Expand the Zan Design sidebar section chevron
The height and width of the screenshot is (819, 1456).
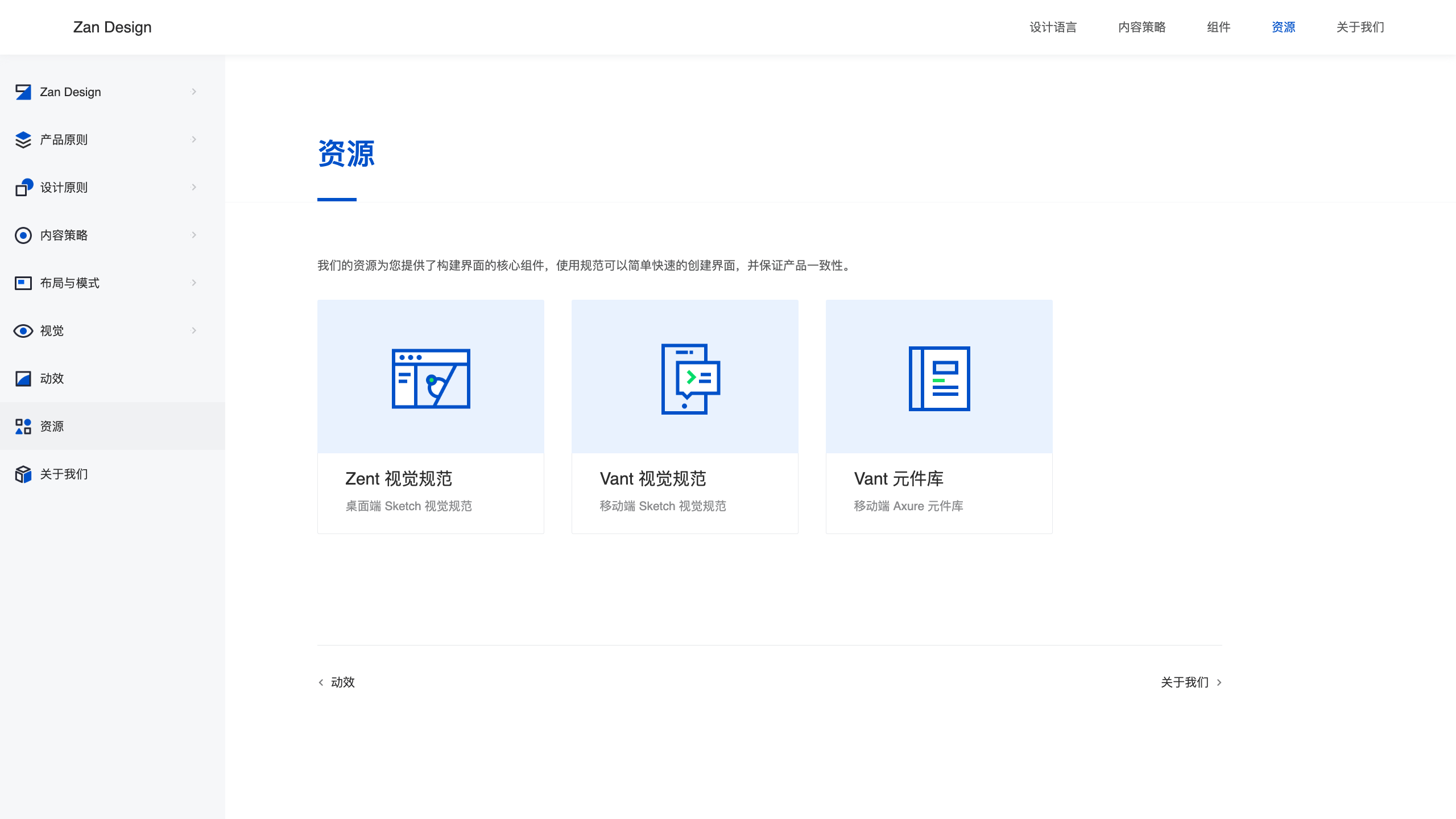click(x=194, y=92)
